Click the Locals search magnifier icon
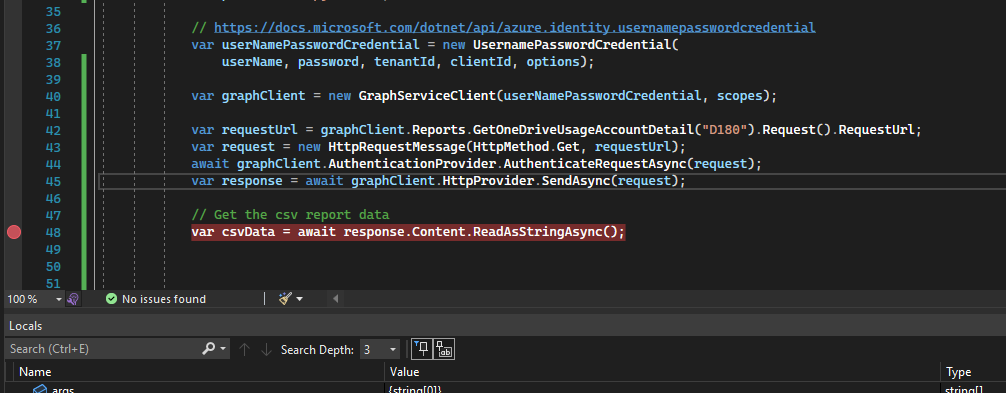 209,349
